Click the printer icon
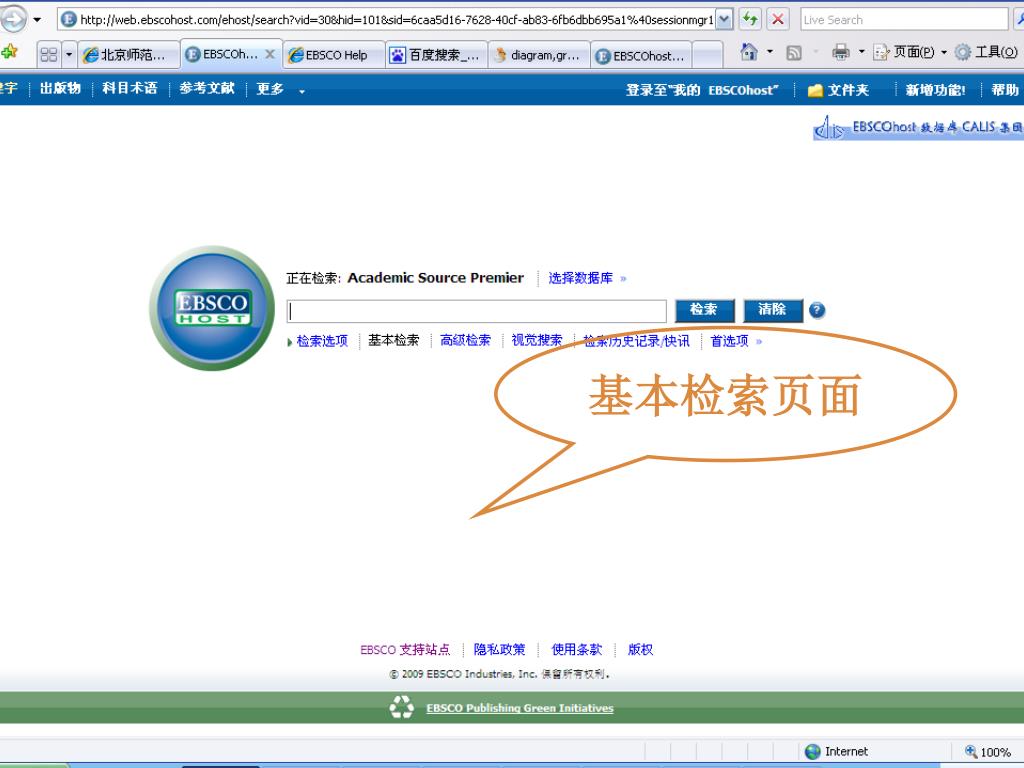This screenshot has width=1024, height=768. click(840, 52)
